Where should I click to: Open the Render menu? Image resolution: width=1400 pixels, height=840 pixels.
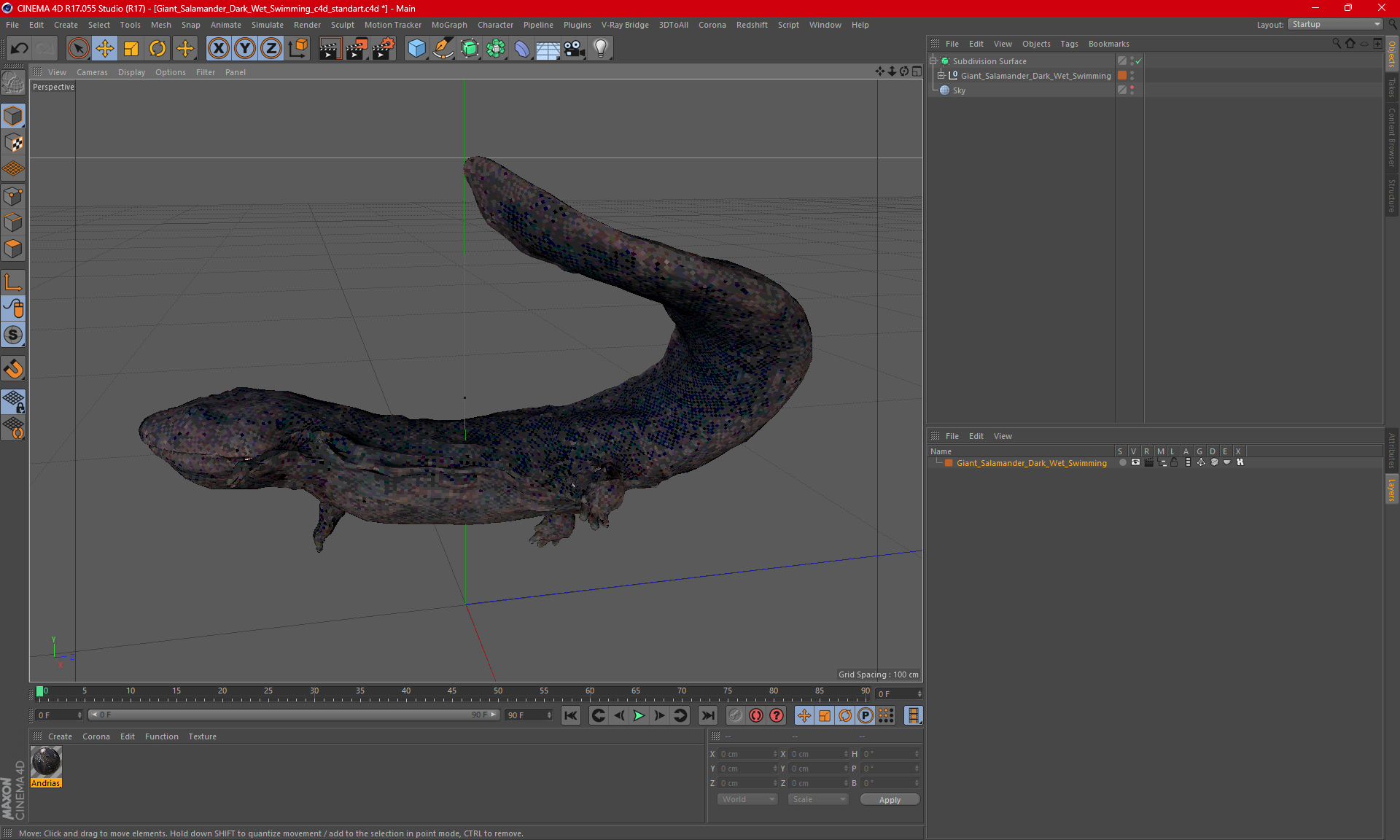(x=307, y=25)
